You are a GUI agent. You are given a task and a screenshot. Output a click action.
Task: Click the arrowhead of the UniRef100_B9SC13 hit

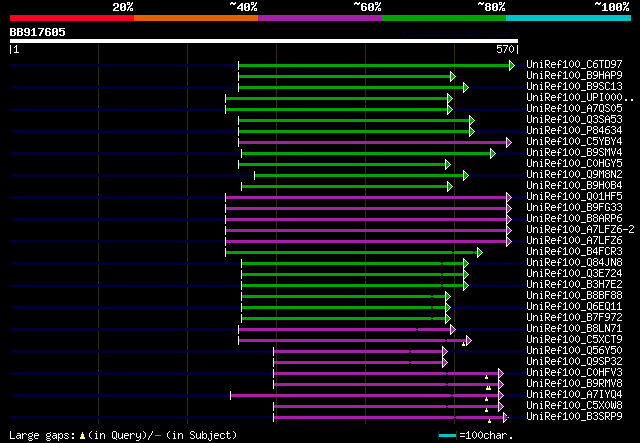(466, 87)
